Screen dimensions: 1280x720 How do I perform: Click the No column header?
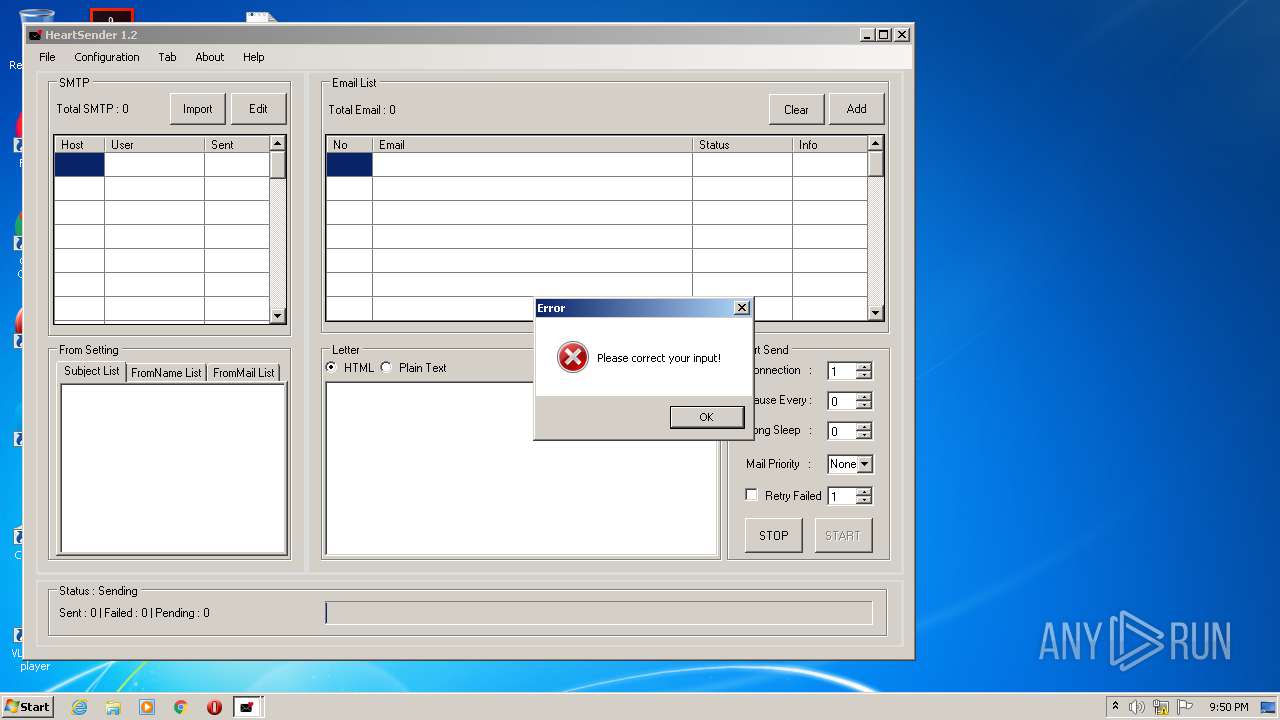click(349, 145)
